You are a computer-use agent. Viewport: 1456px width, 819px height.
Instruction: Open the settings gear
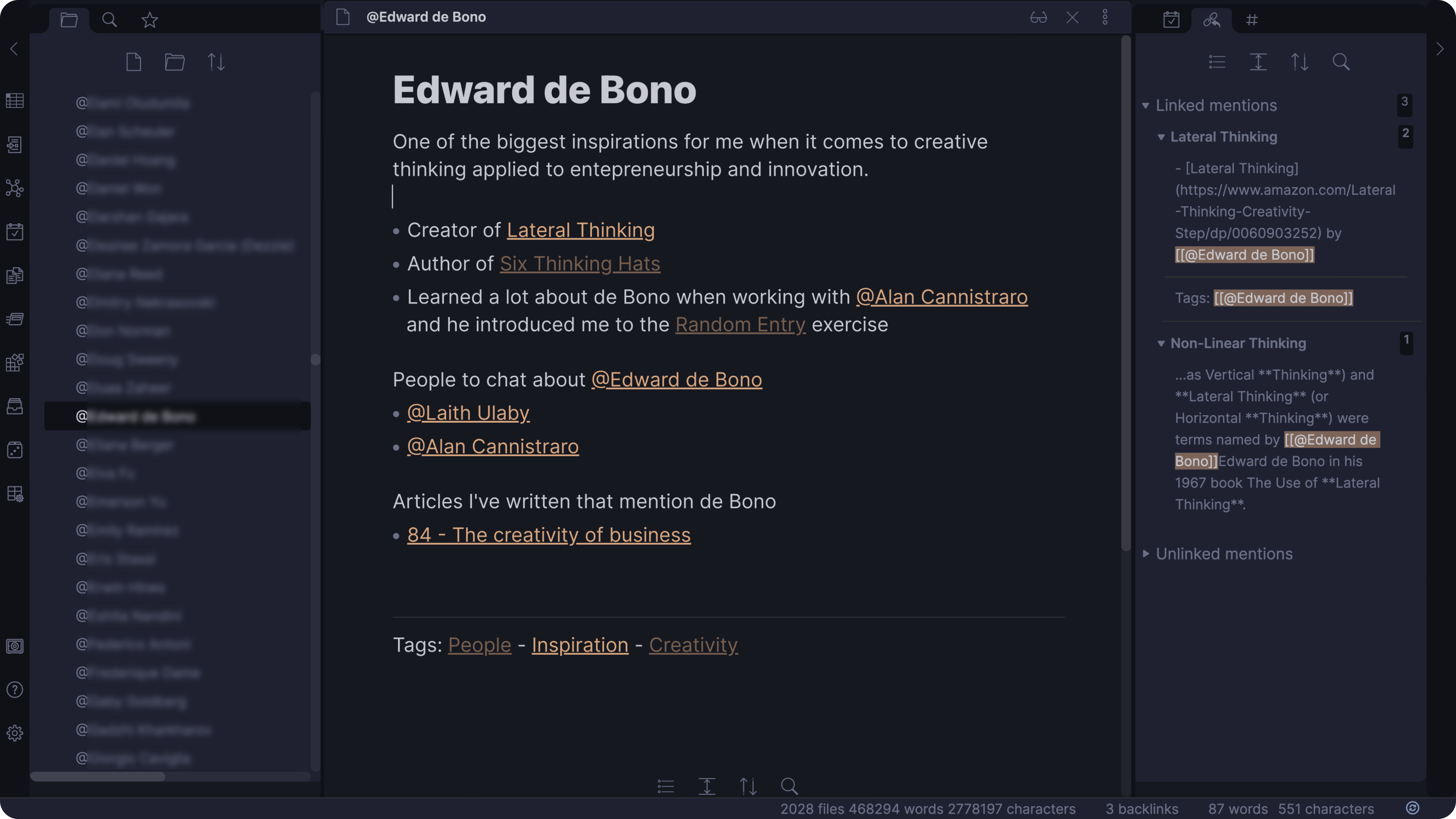[14, 733]
